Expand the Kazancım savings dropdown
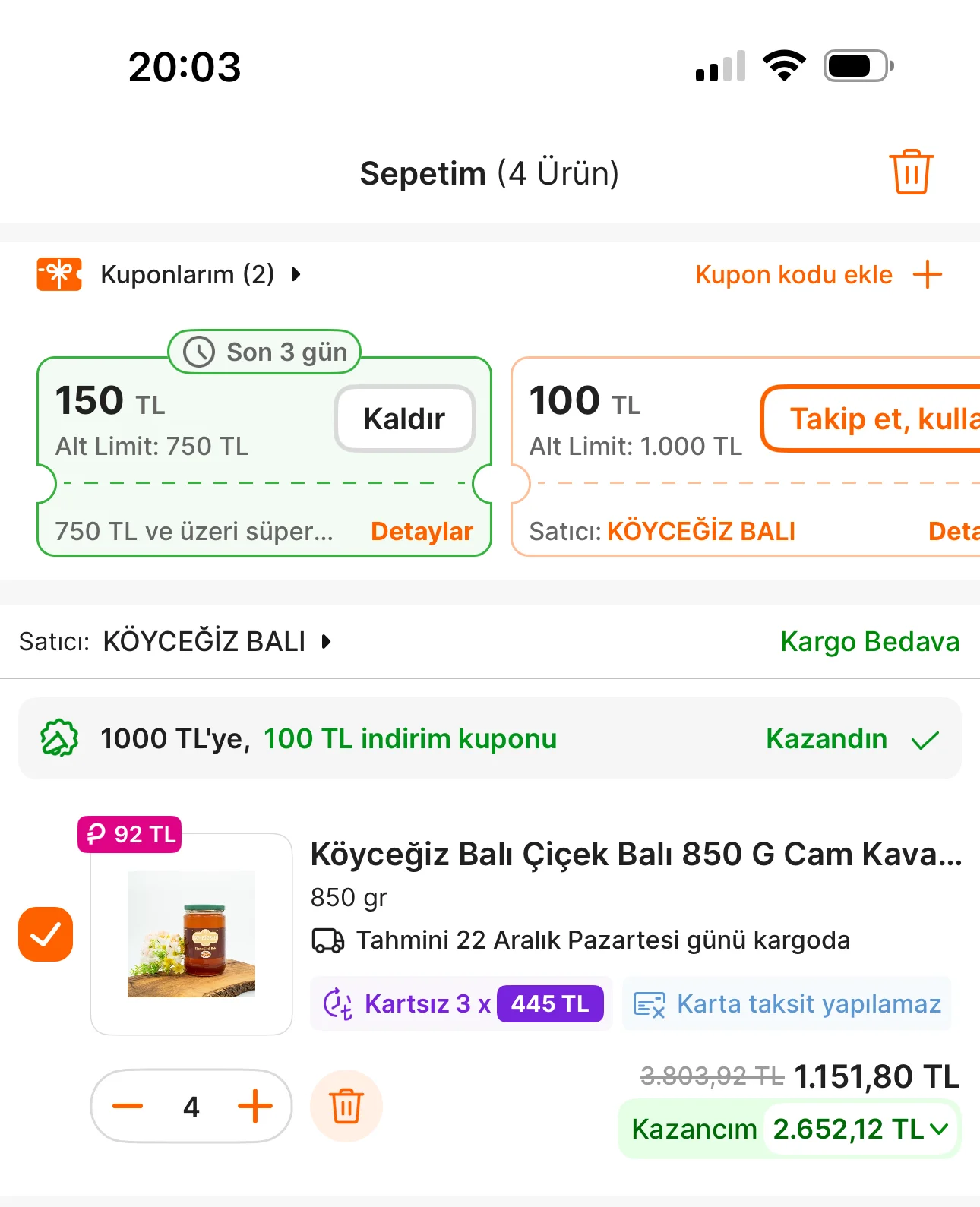The width and height of the screenshot is (980, 1207). [x=939, y=1129]
